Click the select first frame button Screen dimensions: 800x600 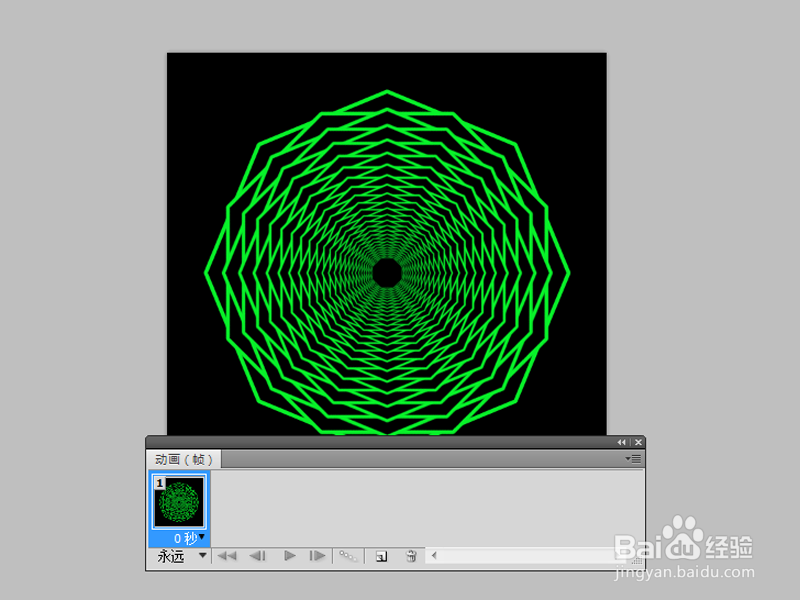(227, 556)
